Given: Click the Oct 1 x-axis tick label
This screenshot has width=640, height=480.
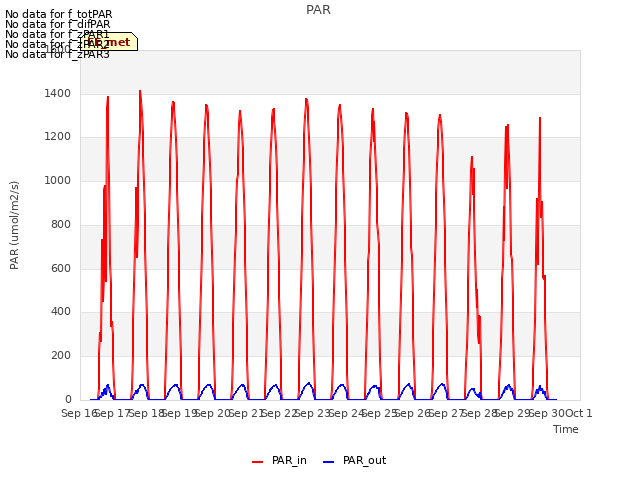Looking at the screenshot, I should [579, 413].
